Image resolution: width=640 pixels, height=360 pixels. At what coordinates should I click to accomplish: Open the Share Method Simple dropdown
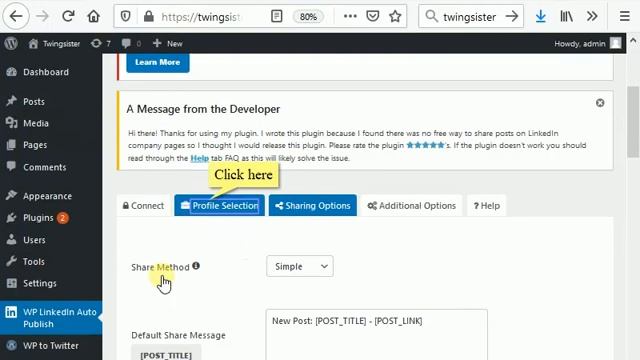pos(300,267)
